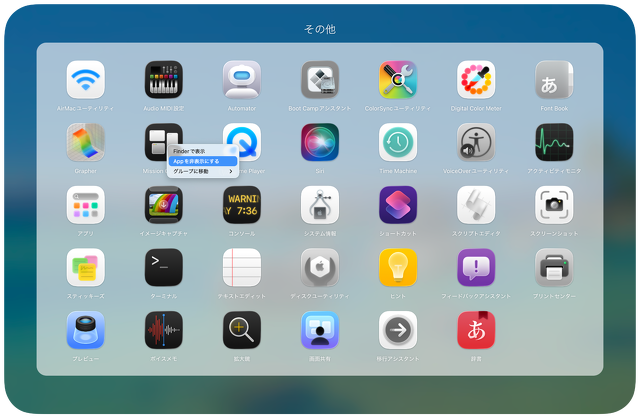Launch the Siri app
The image size is (640, 418).
(319, 142)
